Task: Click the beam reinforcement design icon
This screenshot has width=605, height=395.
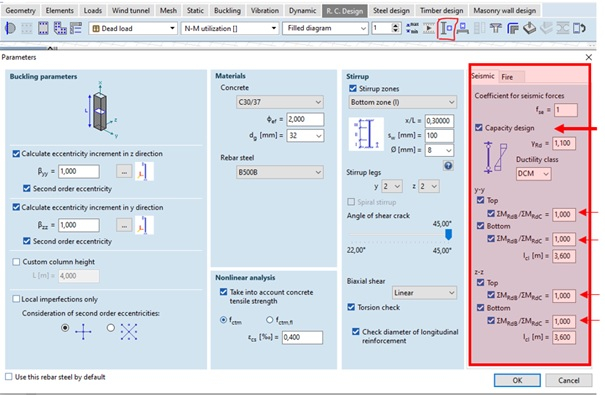Action: (463, 28)
